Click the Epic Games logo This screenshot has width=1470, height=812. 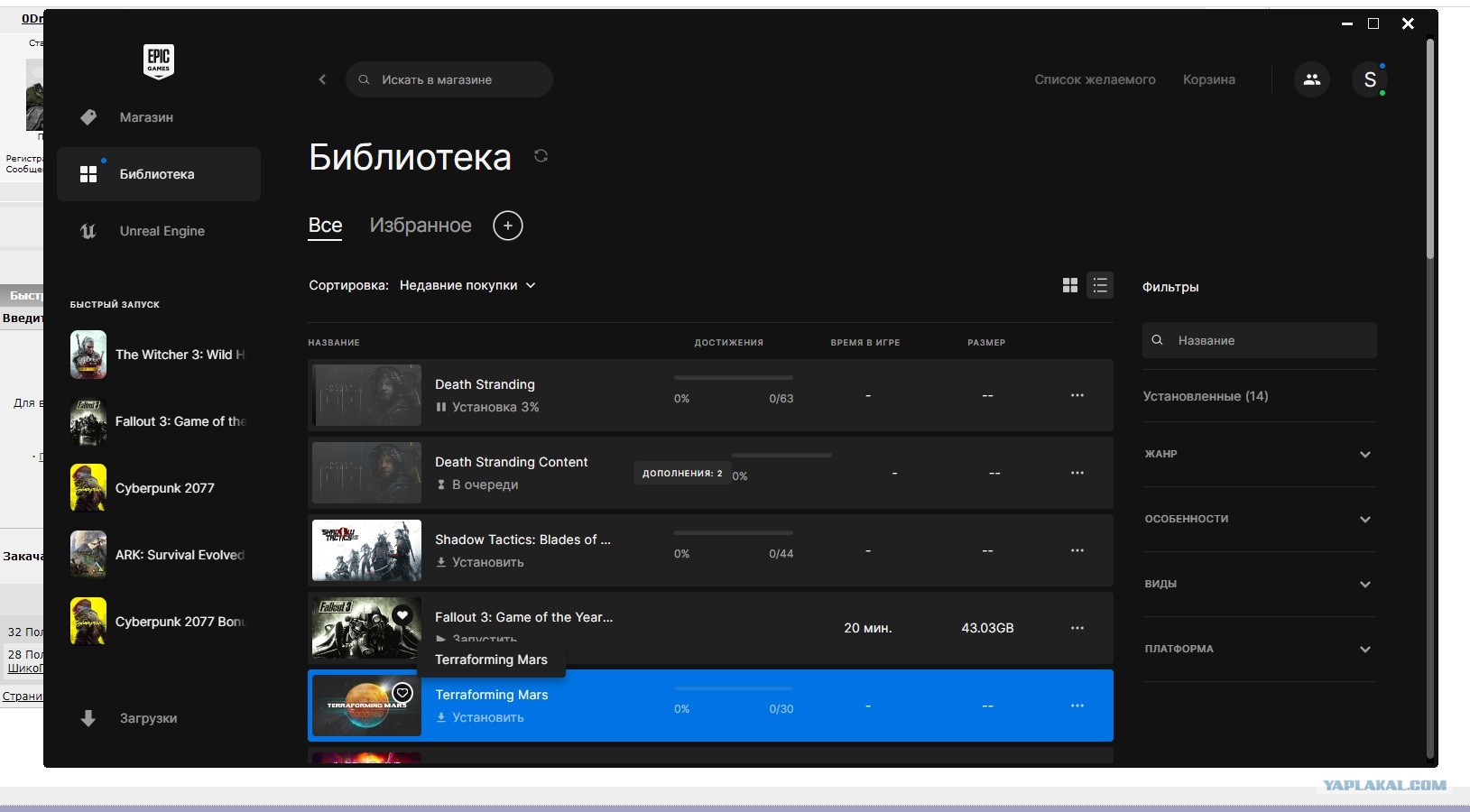point(159,61)
